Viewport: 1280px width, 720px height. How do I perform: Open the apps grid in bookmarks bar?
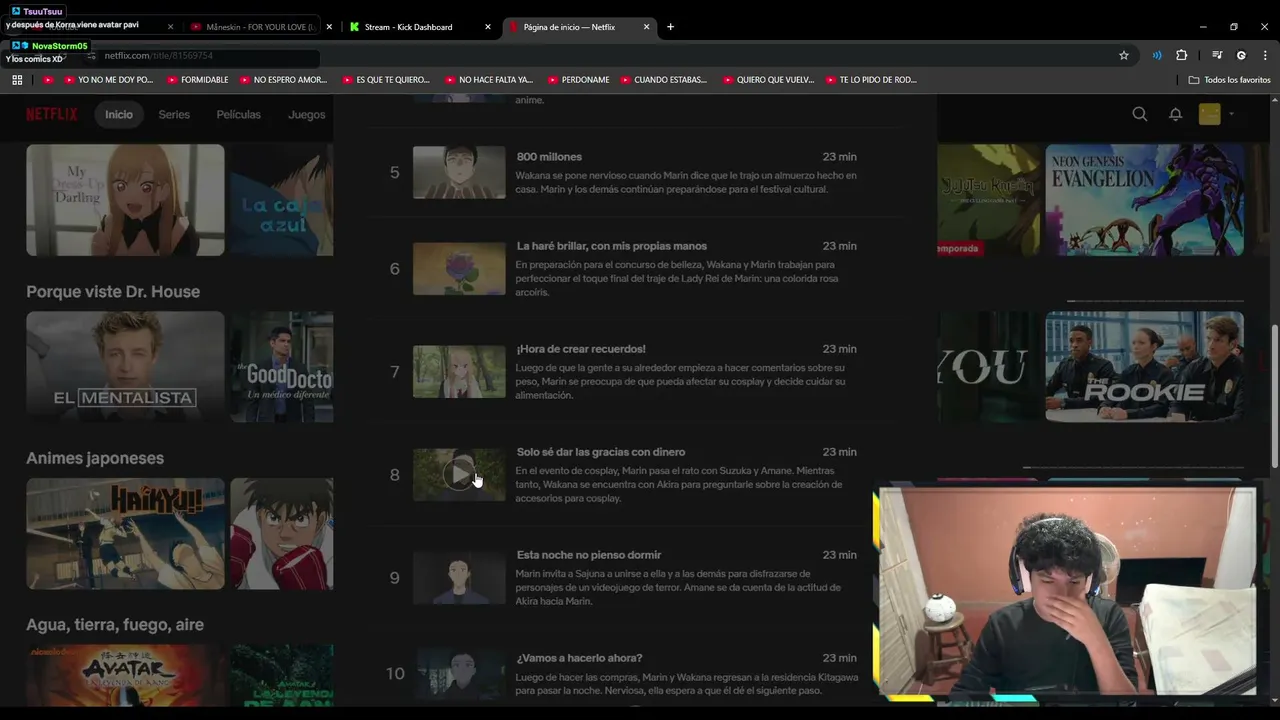pyautogui.click(x=17, y=80)
